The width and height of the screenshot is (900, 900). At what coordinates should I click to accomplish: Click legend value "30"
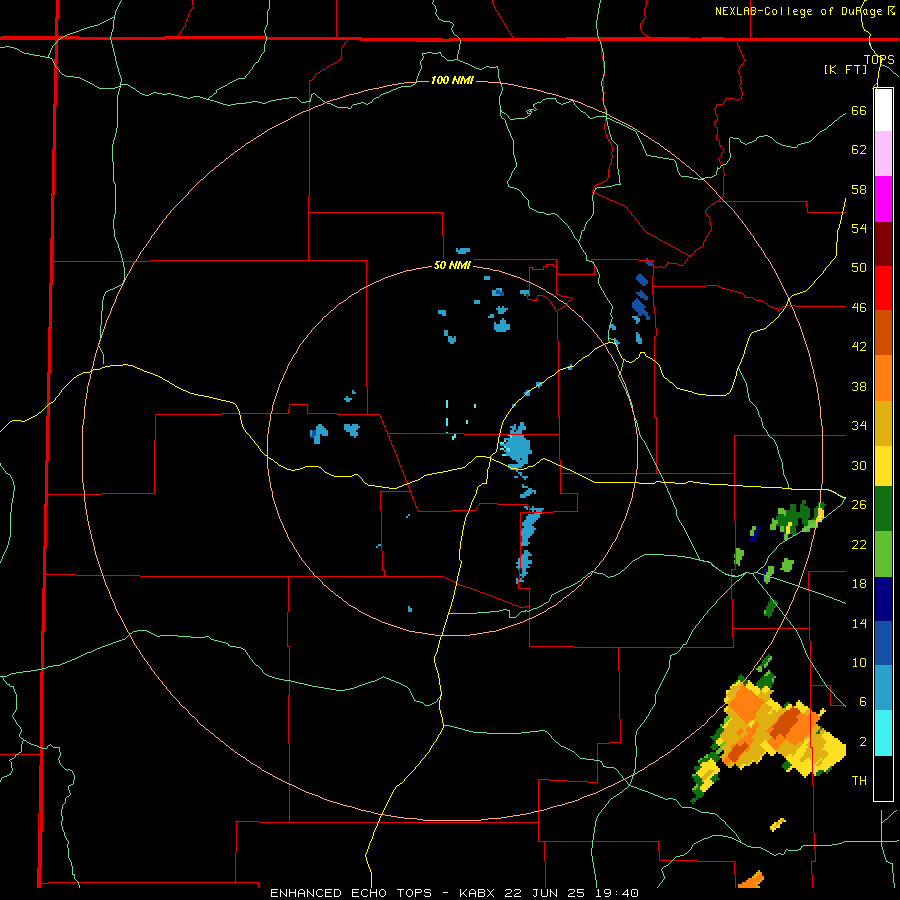(x=859, y=465)
